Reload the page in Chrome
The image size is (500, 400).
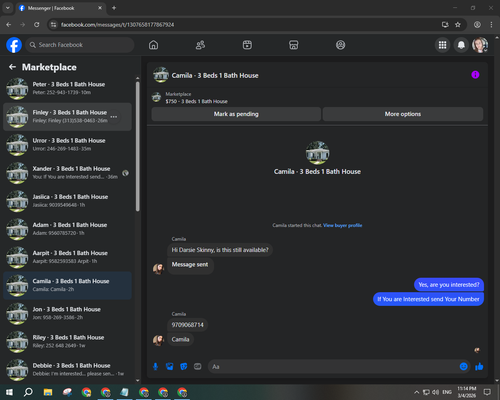37,25
